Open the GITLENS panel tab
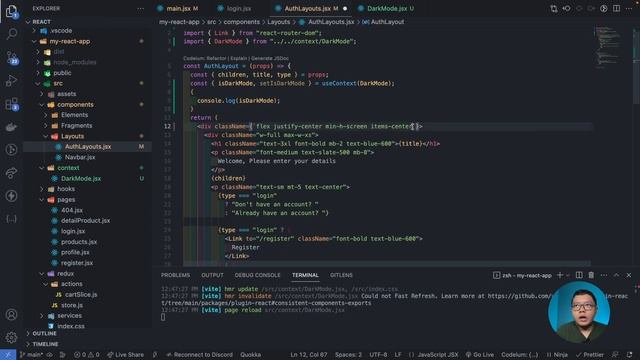Screen dimensions: 640x360 click(341, 275)
